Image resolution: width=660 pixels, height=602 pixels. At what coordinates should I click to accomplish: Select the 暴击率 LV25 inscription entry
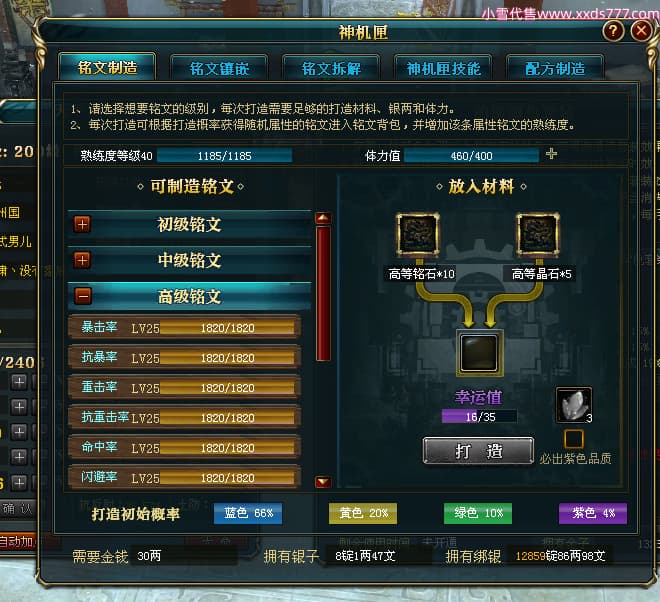(184, 327)
